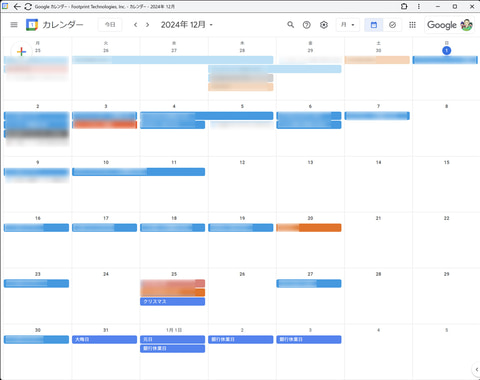
Task: Switch to calendar view toggle
Action: [x=374, y=25]
